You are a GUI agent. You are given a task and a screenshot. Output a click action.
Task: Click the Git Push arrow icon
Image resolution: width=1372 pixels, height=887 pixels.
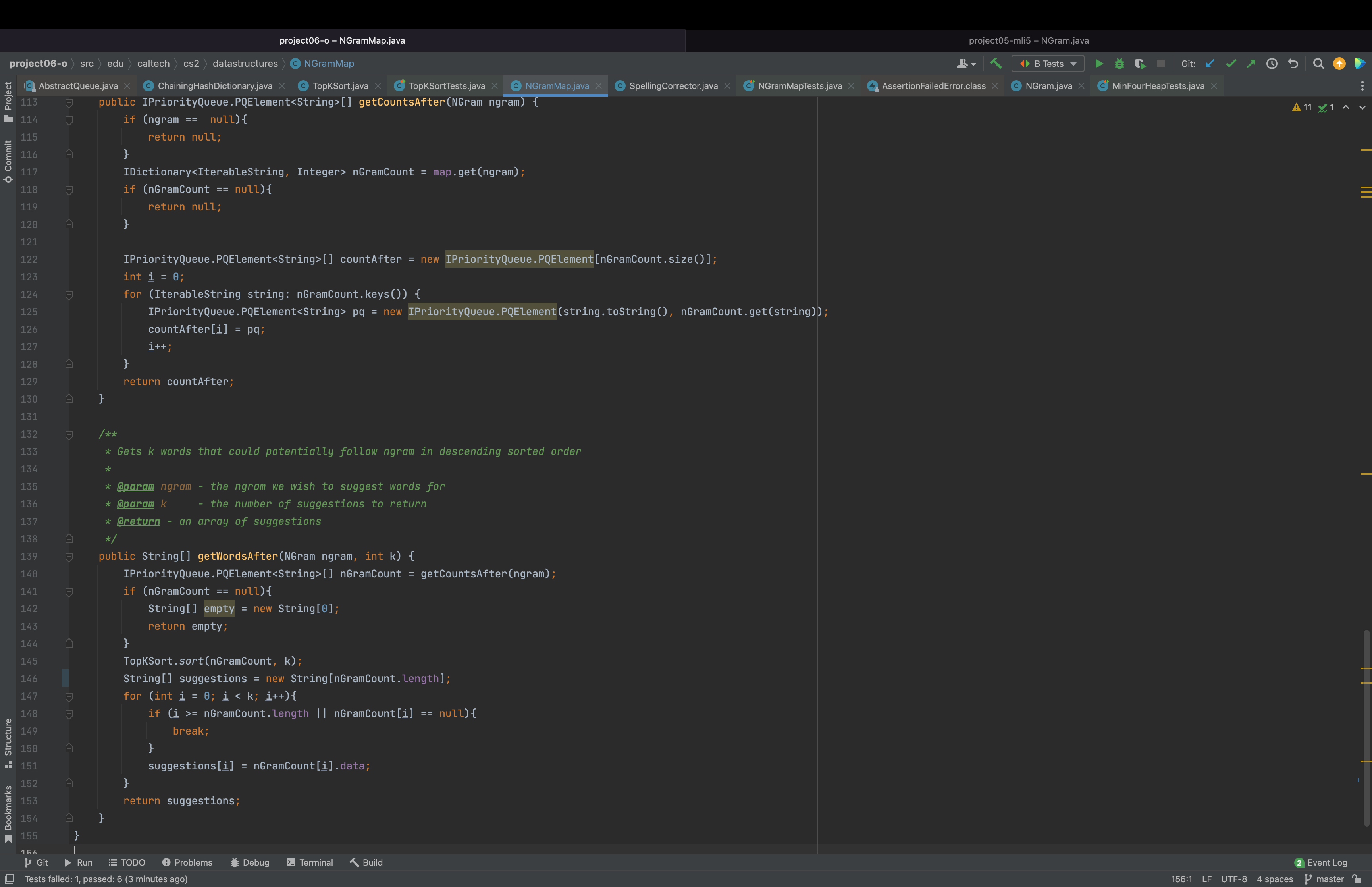click(x=1251, y=64)
